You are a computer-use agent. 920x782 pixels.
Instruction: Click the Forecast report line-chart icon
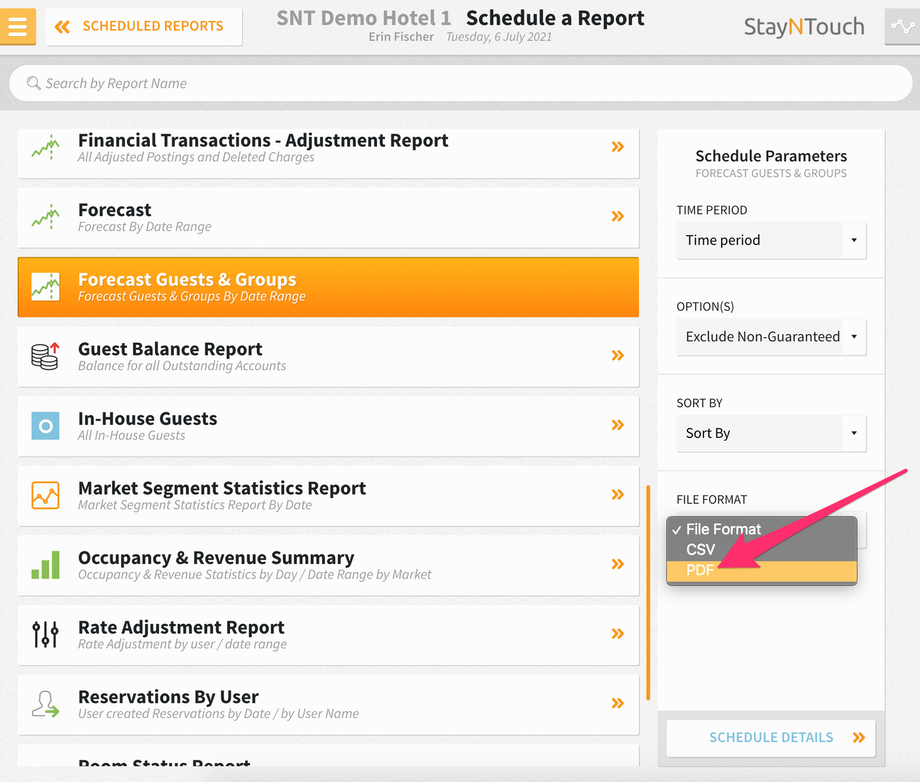(46, 217)
